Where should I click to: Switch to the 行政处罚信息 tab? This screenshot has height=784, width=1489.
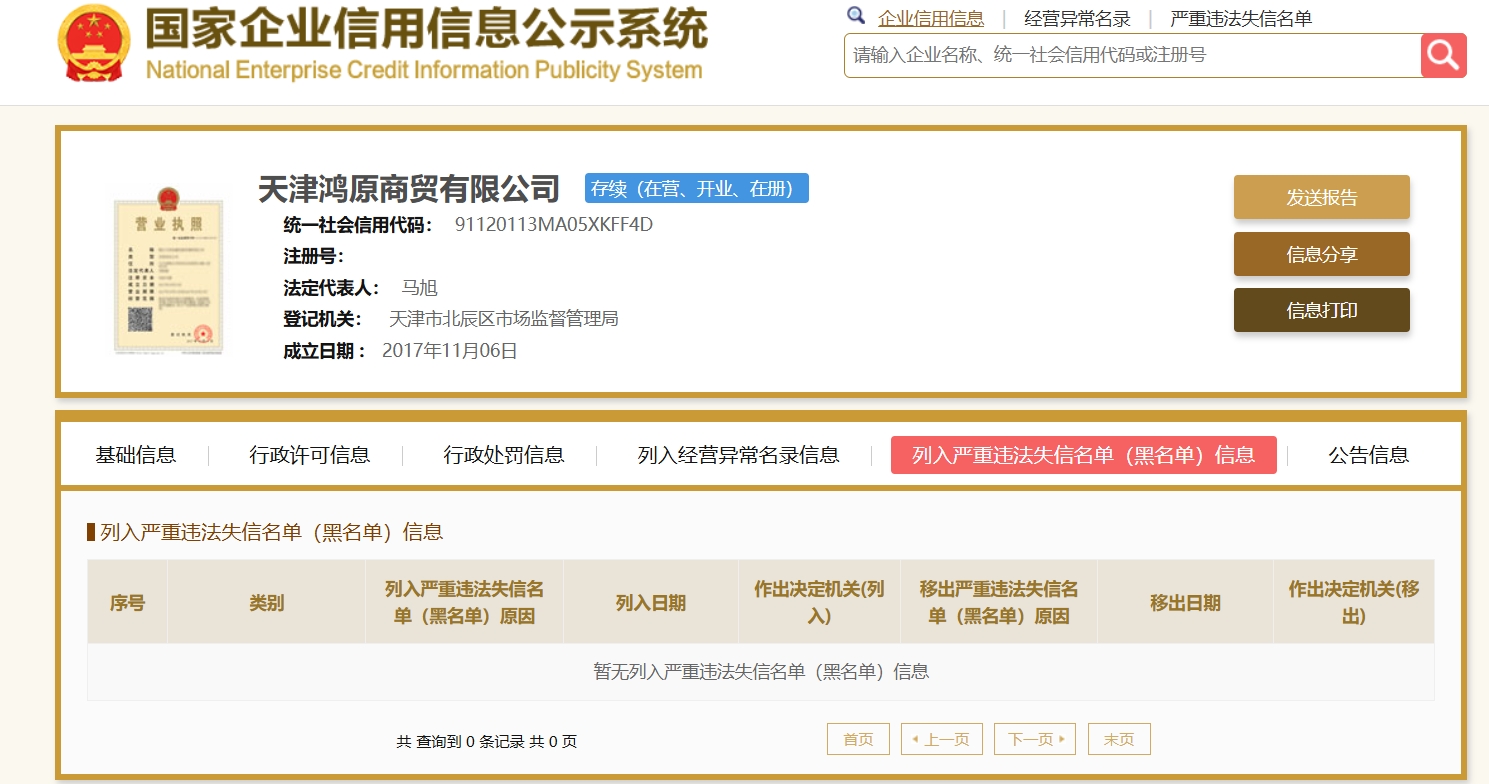(503, 455)
